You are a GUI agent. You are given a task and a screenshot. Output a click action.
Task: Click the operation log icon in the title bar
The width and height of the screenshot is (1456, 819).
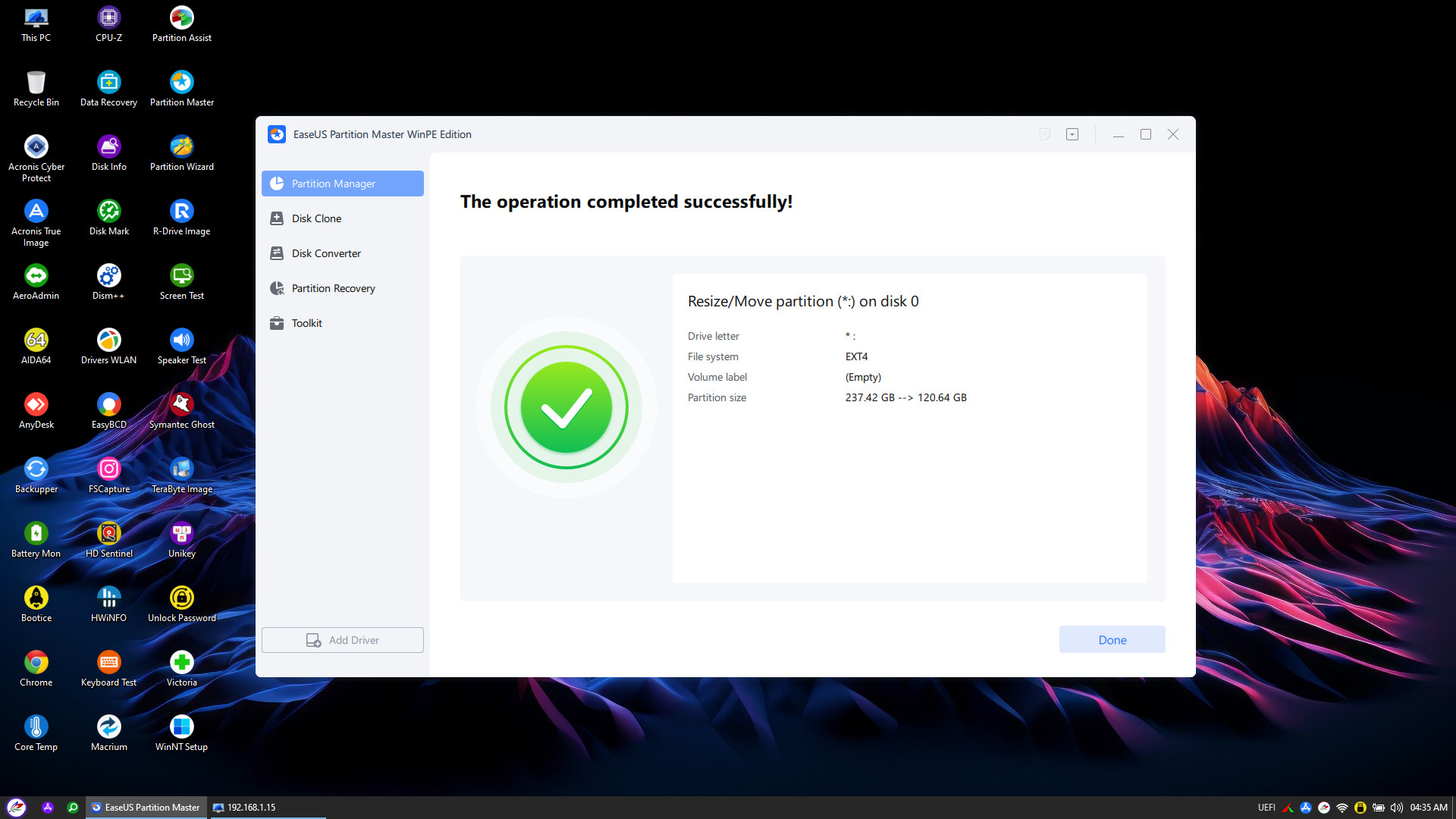coord(1044,134)
